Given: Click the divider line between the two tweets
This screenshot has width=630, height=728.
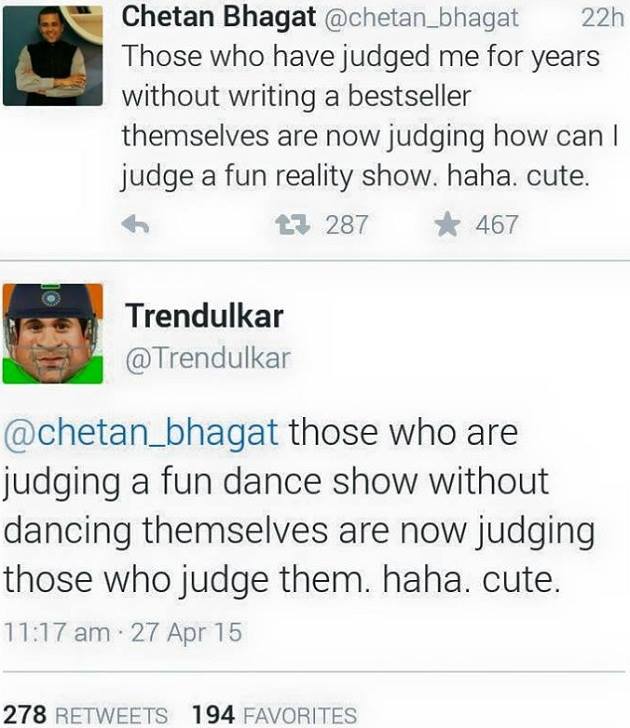Looking at the screenshot, I should [315, 260].
